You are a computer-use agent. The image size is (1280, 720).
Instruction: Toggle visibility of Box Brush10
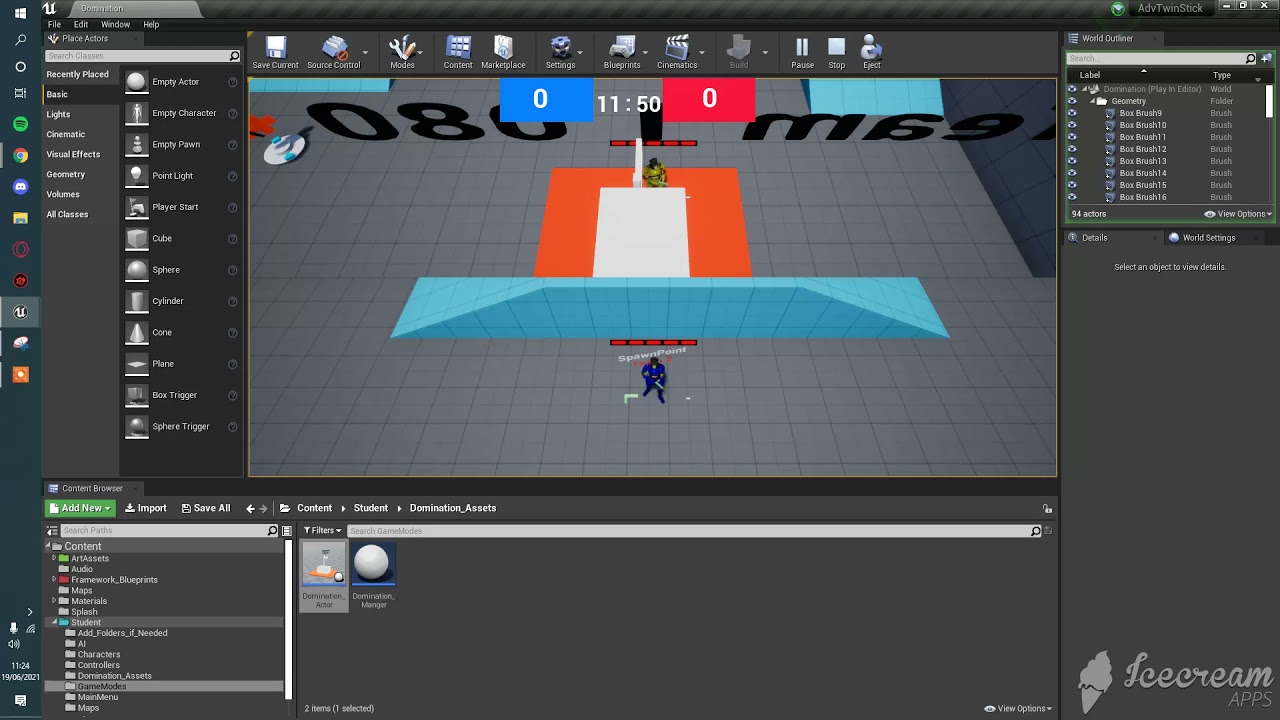click(1072, 125)
